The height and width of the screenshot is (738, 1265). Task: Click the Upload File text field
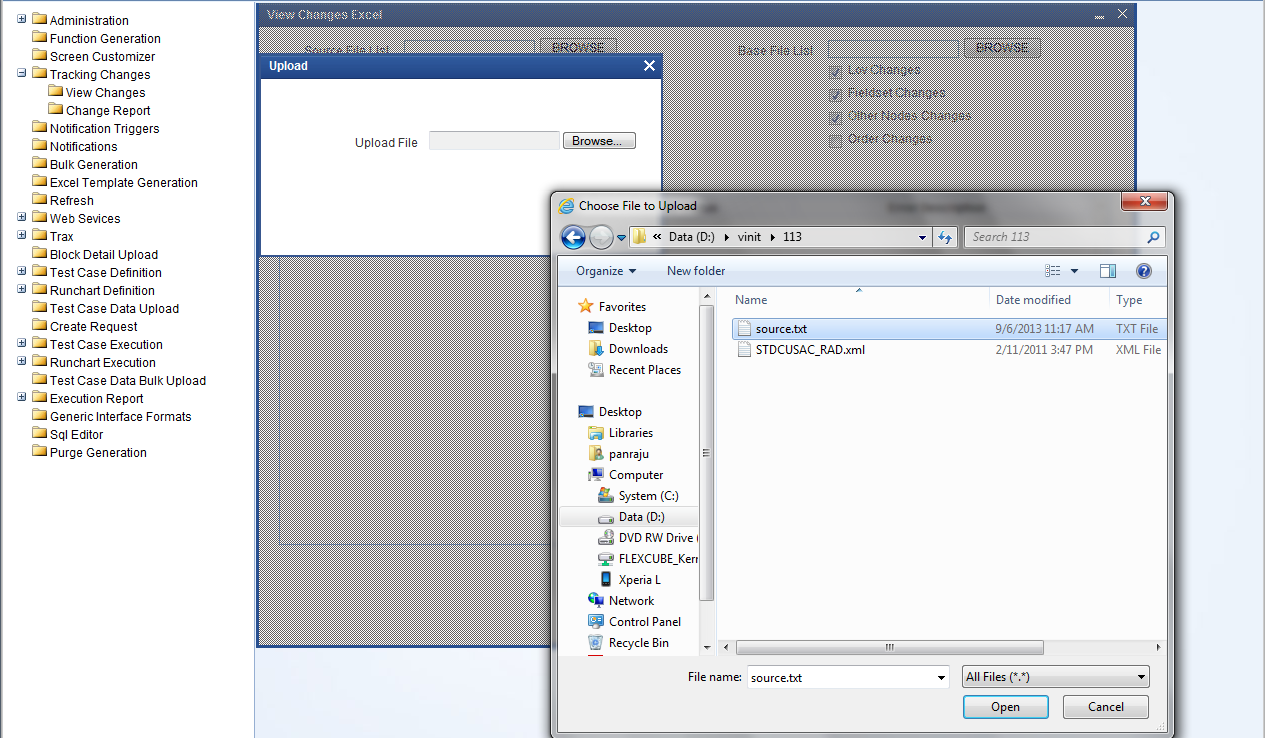coord(494,141)
